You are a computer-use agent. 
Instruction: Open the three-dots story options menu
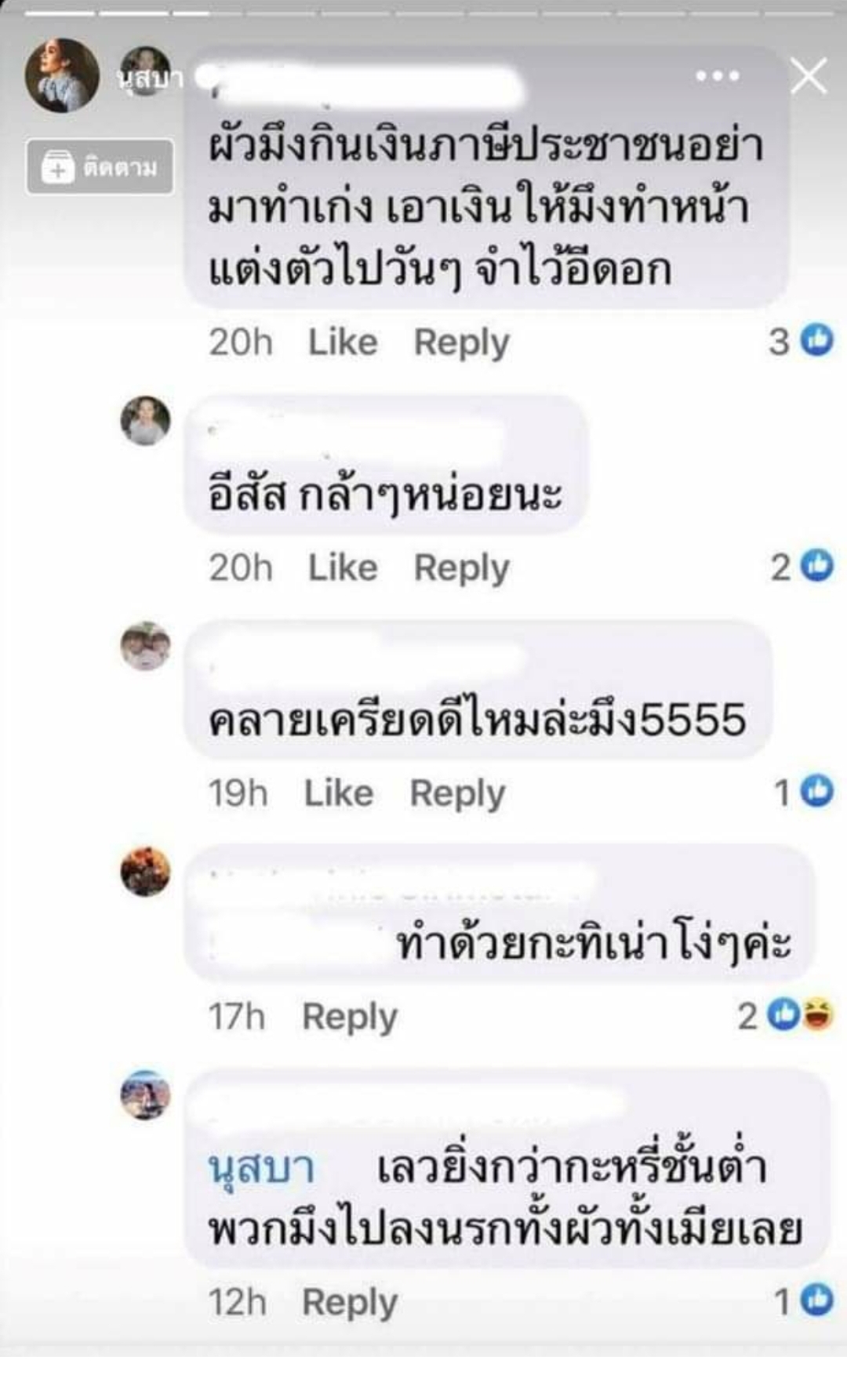[717, 76]
